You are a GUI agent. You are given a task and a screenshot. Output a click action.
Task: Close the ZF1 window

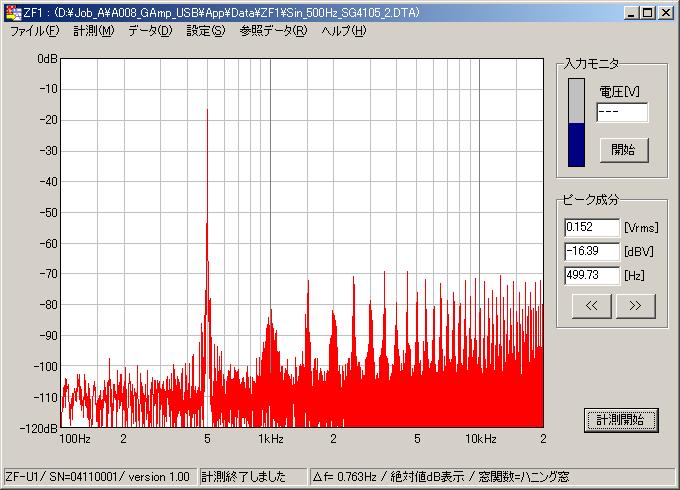click(x=666, y=13)
